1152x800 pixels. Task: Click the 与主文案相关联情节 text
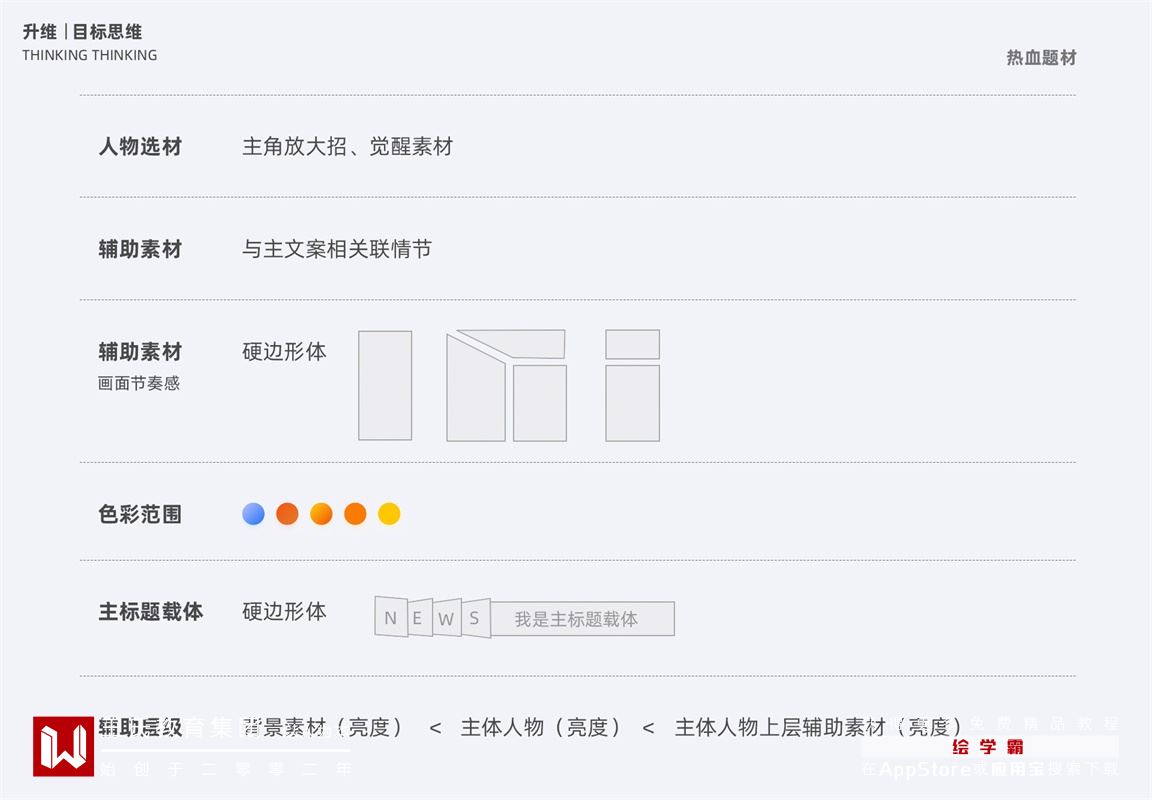click(337, 249)
